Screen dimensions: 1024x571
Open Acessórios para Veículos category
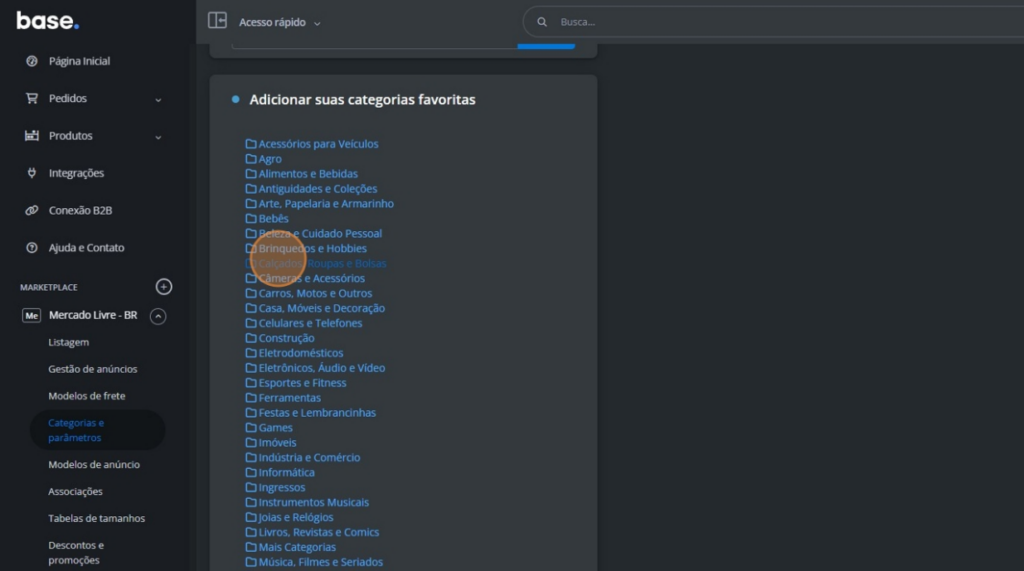(x=318, y=144)
